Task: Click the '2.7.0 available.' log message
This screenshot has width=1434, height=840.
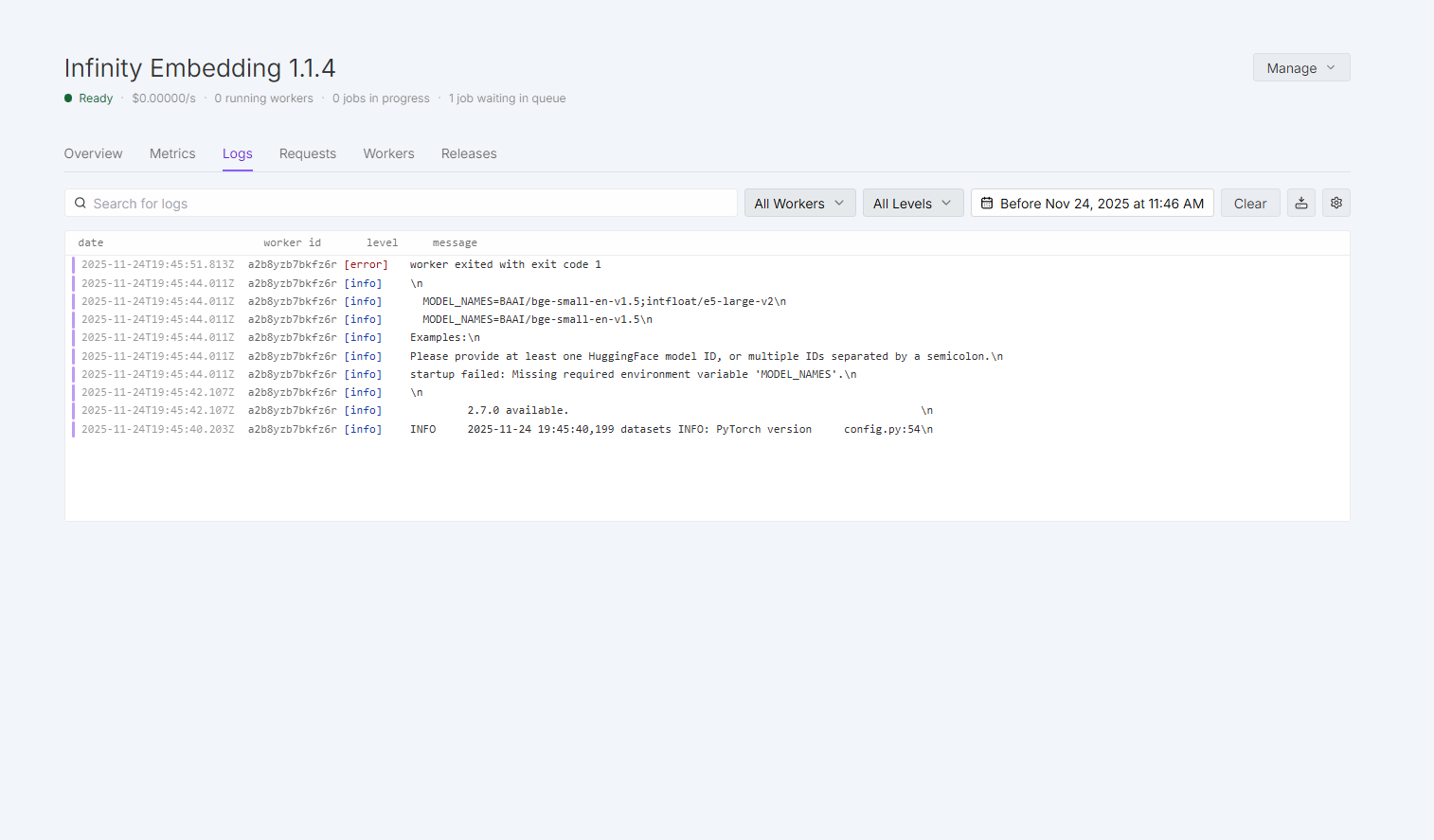Action: coord(518,410)
